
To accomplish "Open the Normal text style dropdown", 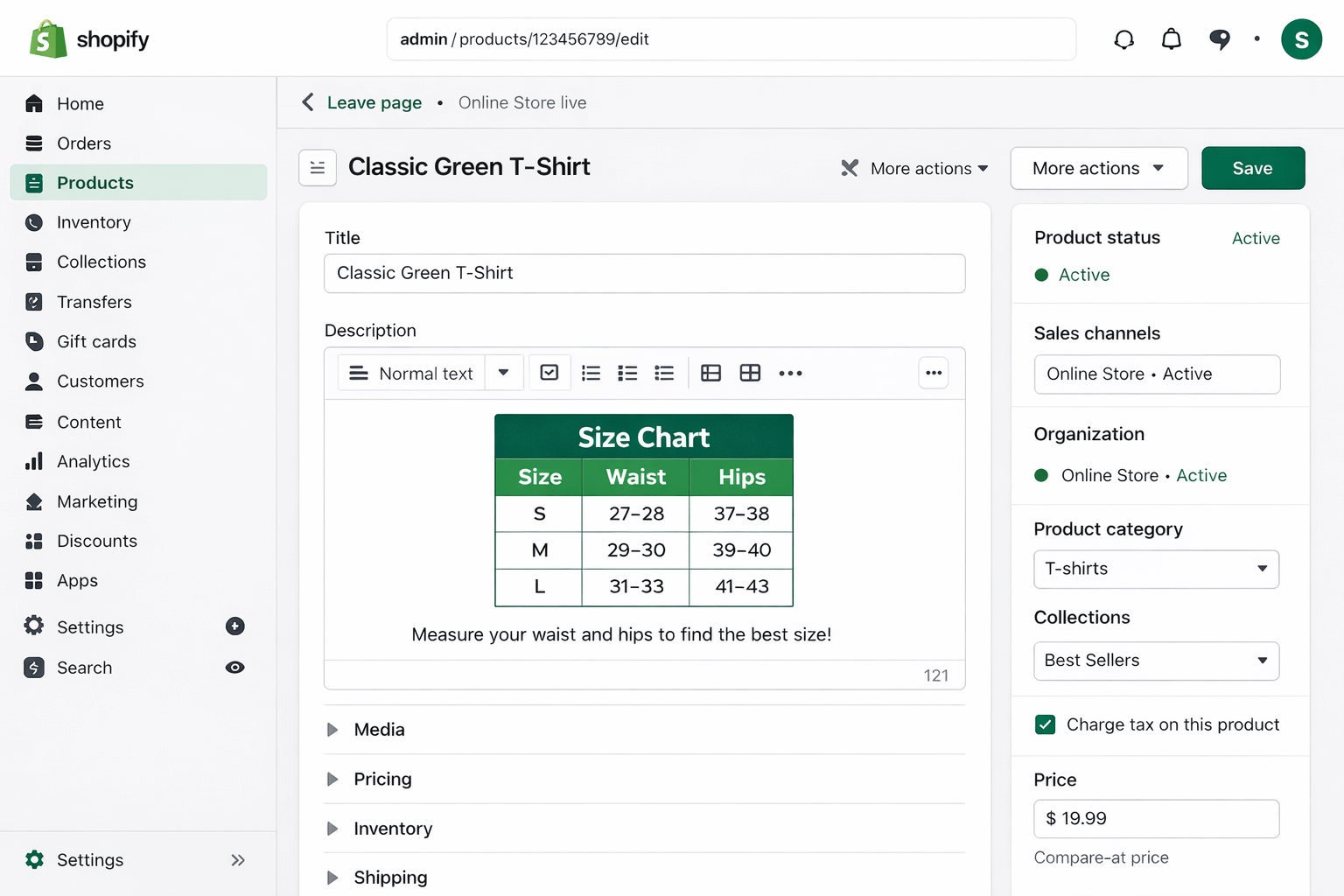I will click(x=429, y=372).
